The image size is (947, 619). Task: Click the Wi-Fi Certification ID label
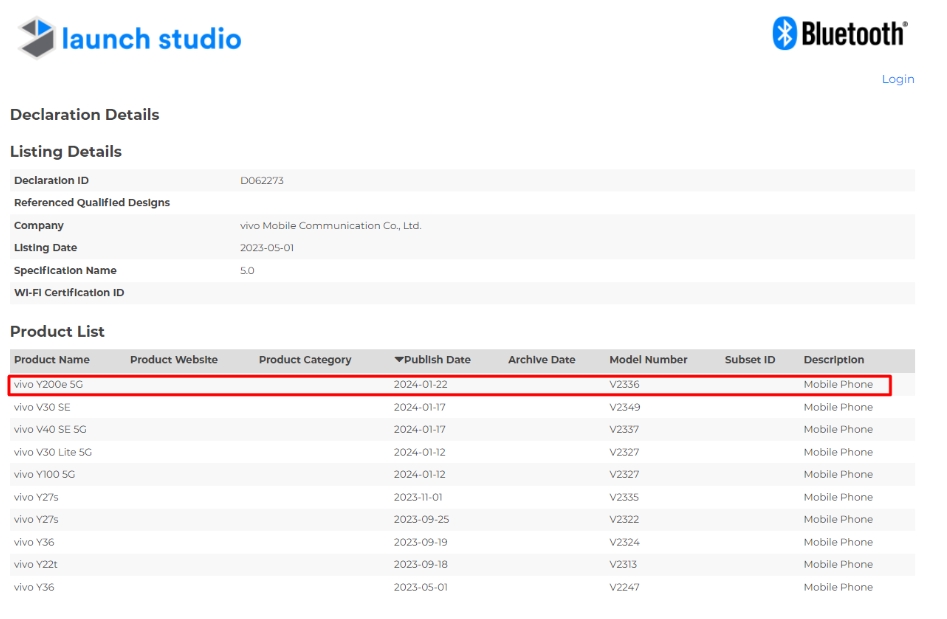coord(69,293)
